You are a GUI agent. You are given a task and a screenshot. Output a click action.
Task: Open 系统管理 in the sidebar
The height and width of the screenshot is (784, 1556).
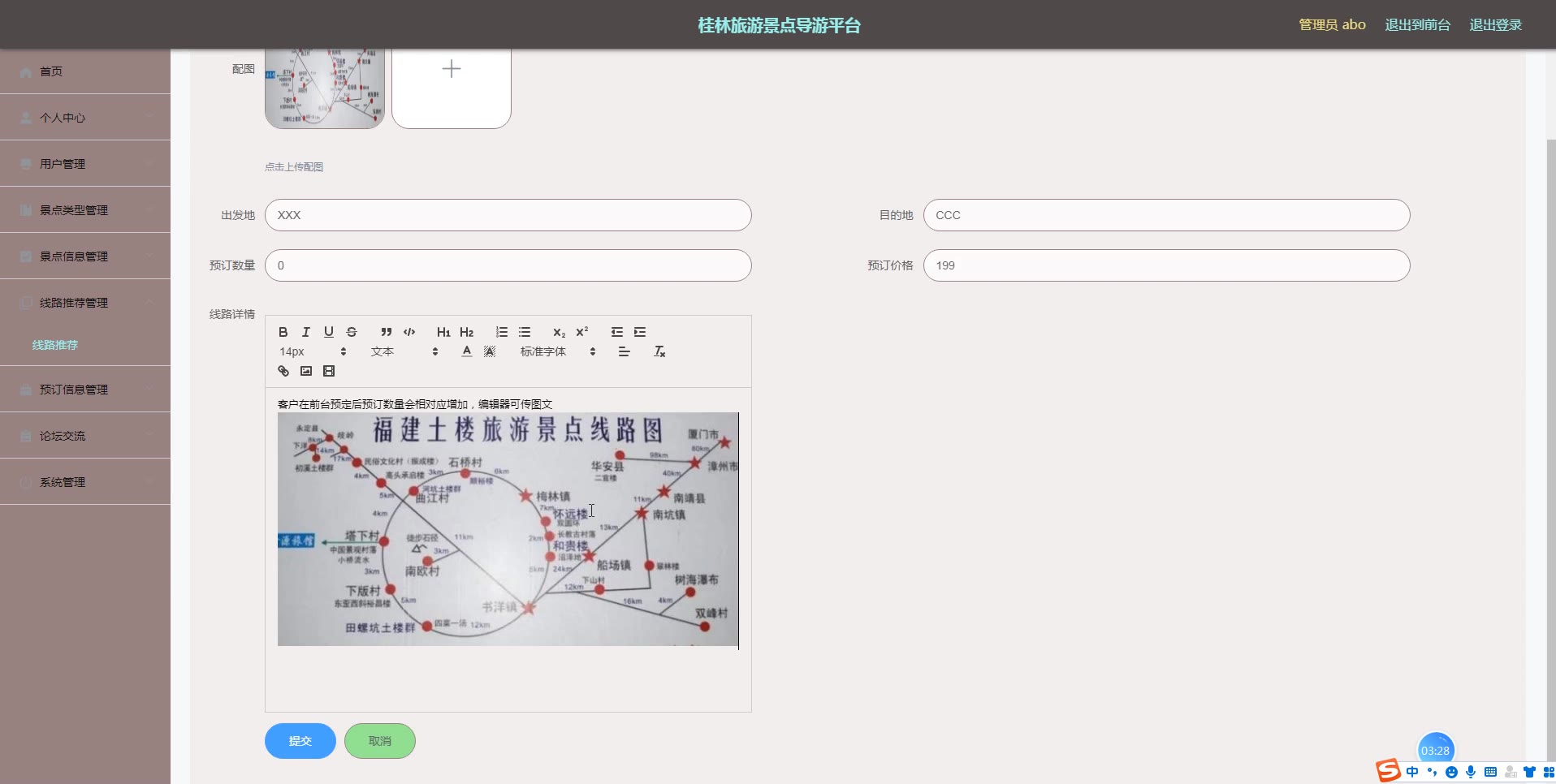tap(85, 482)
